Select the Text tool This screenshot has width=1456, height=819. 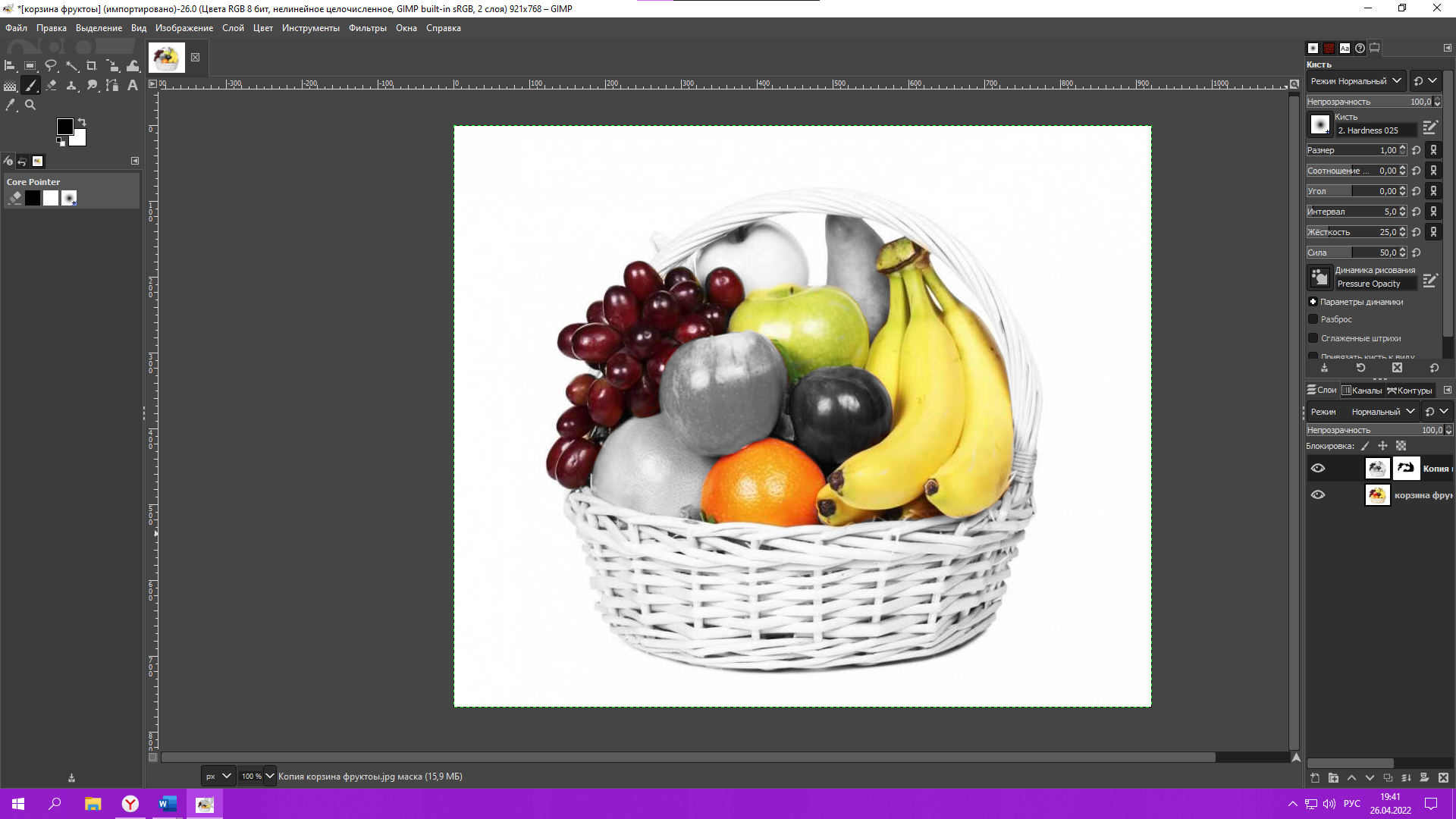pos(133,86)
